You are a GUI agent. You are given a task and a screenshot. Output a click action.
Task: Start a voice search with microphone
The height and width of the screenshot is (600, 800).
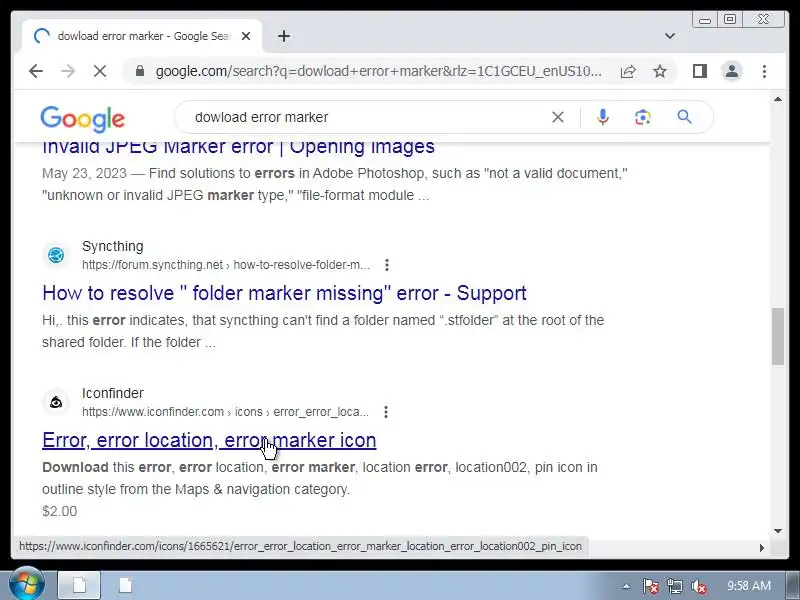click(603, 117)
